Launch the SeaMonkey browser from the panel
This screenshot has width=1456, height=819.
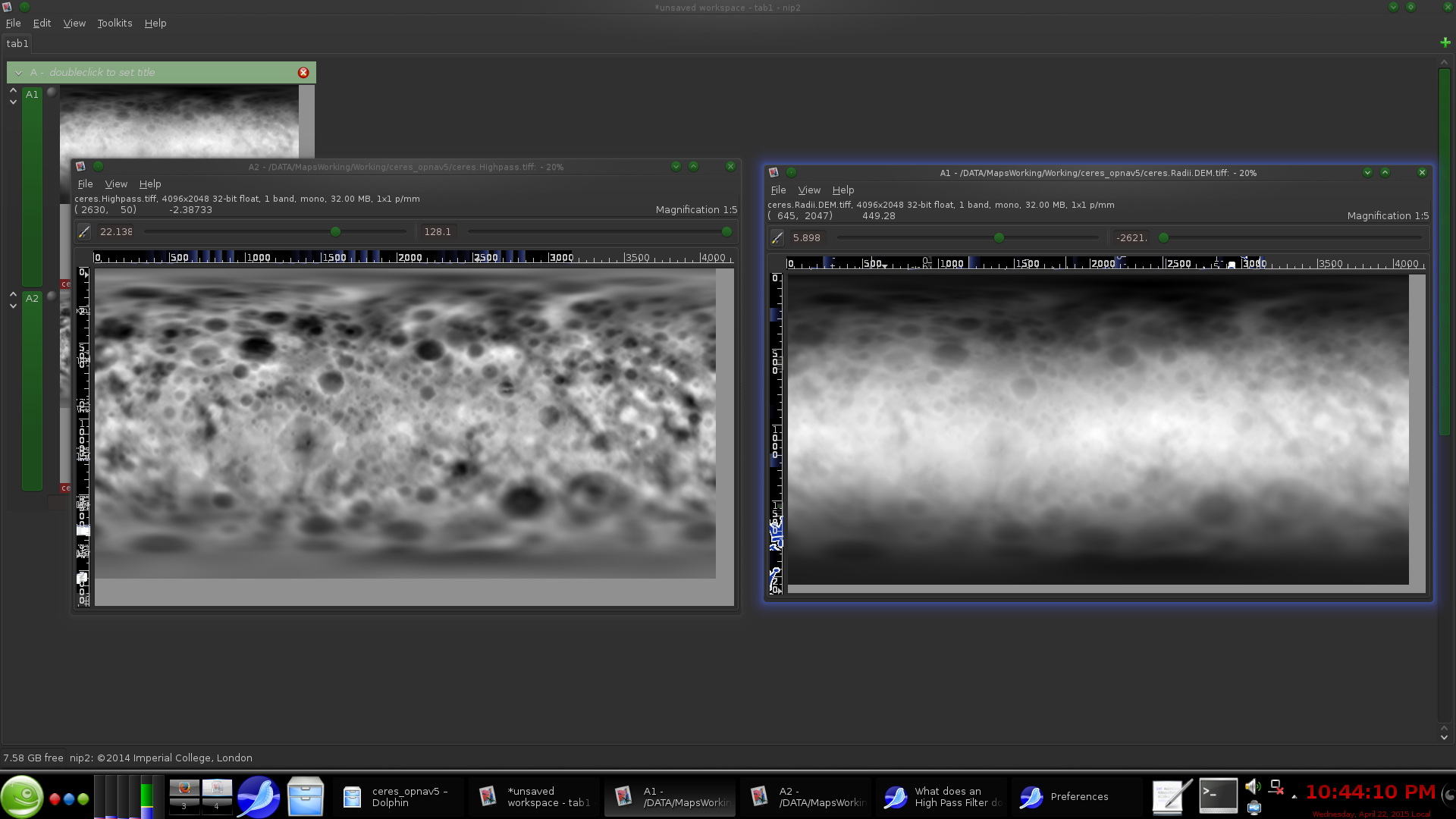258,796
